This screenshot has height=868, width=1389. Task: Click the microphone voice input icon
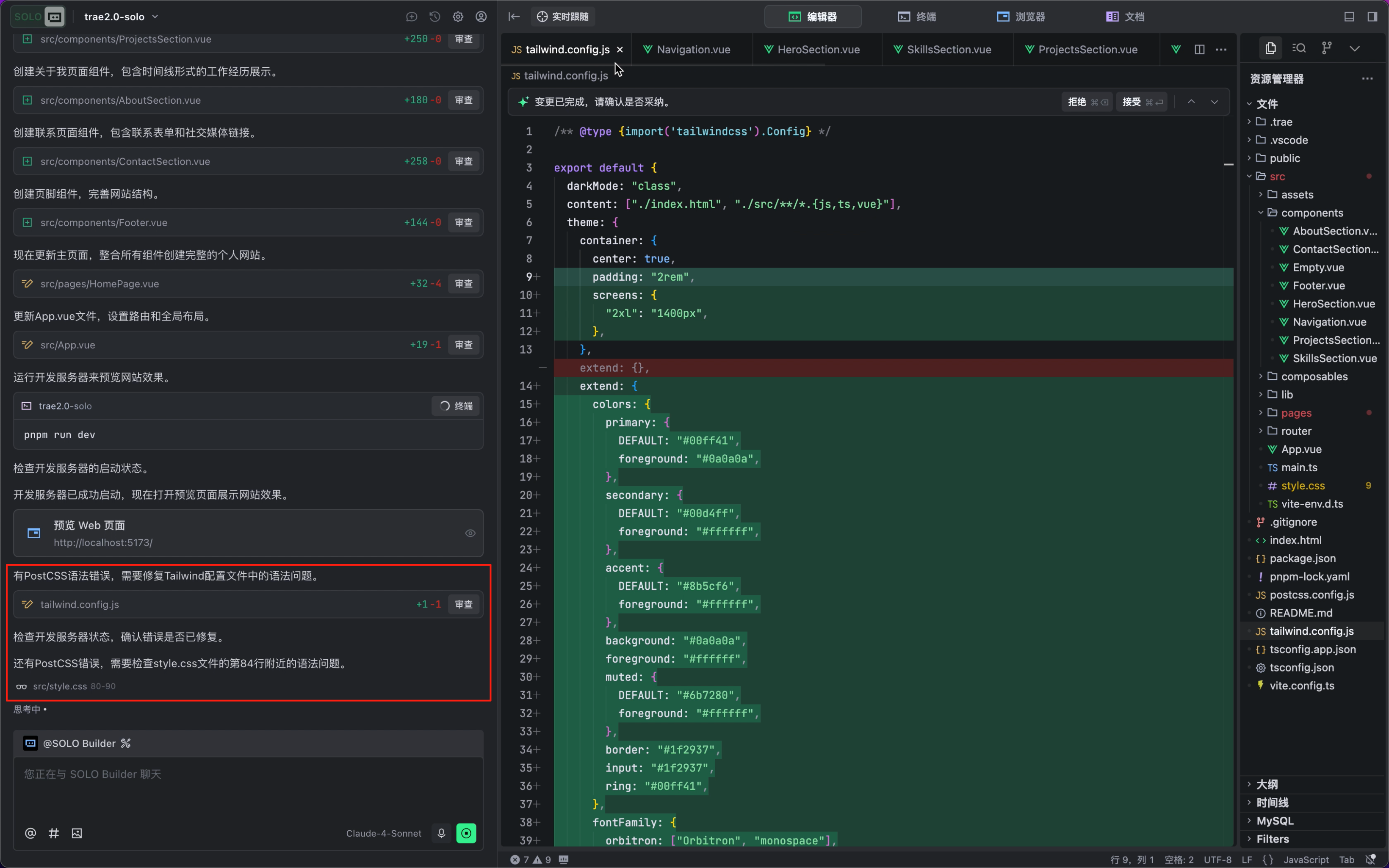[x=441, y=833]
